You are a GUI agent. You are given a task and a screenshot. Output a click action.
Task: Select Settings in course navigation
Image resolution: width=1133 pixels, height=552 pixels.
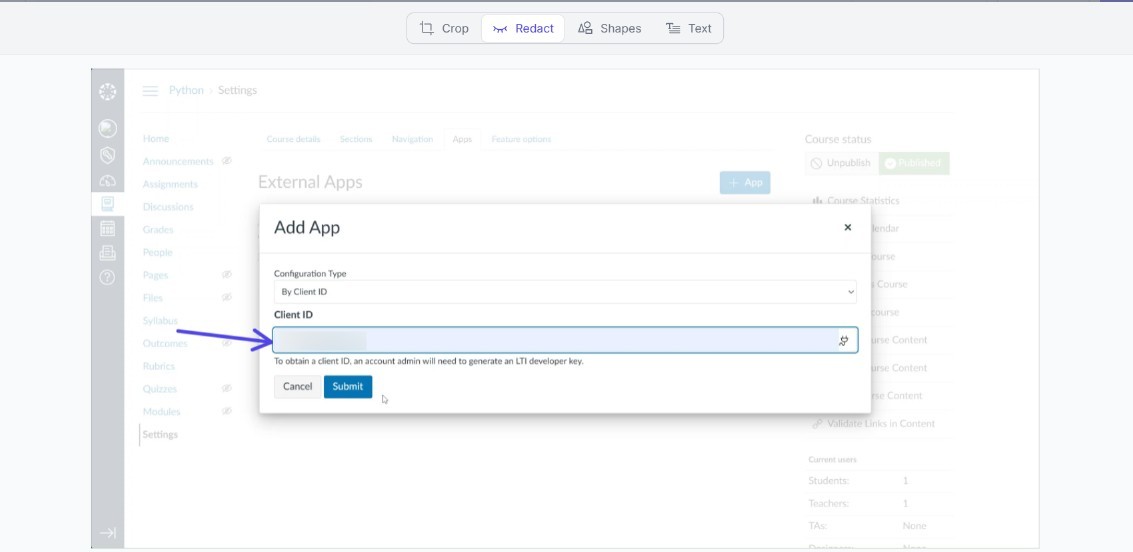click(160, 434)
